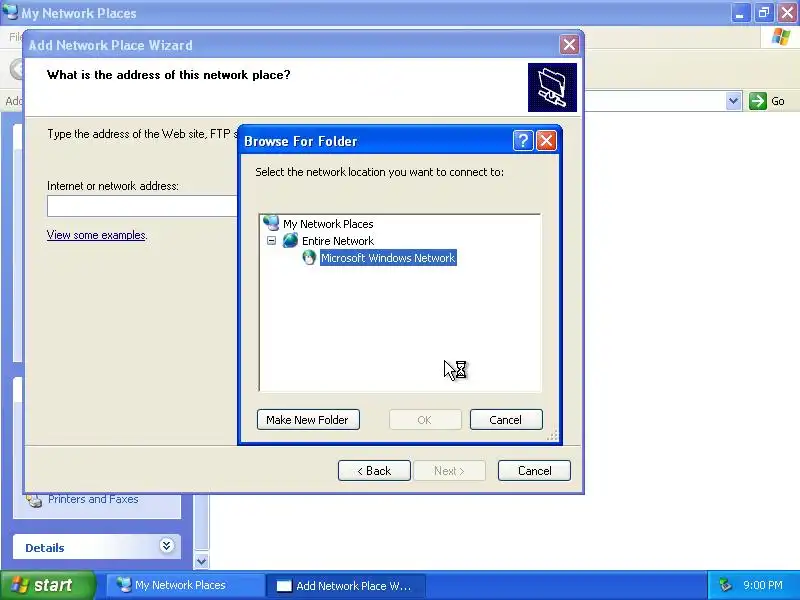The width and height of the screenshot is (800, 600).
Task: Select the Entire Network label
Action: click(338, 241)
